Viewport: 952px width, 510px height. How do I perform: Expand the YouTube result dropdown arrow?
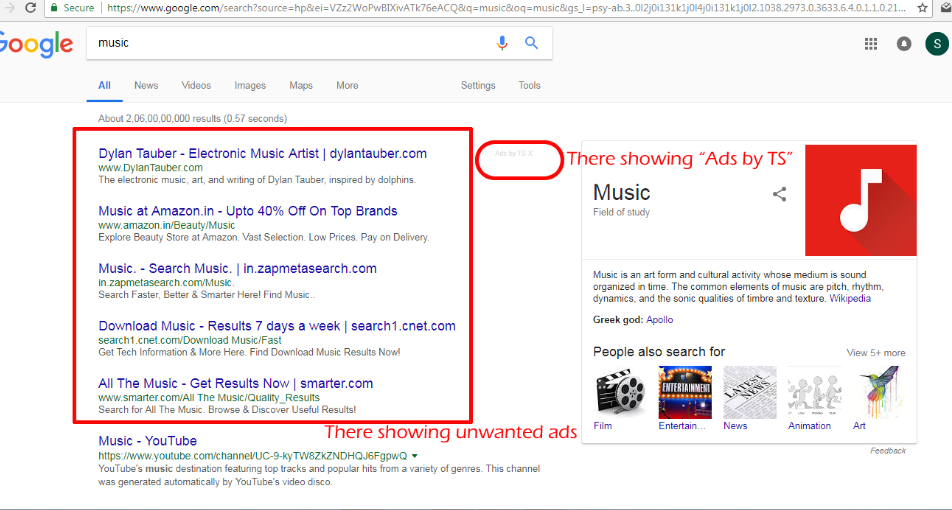[x=415, y=456]
